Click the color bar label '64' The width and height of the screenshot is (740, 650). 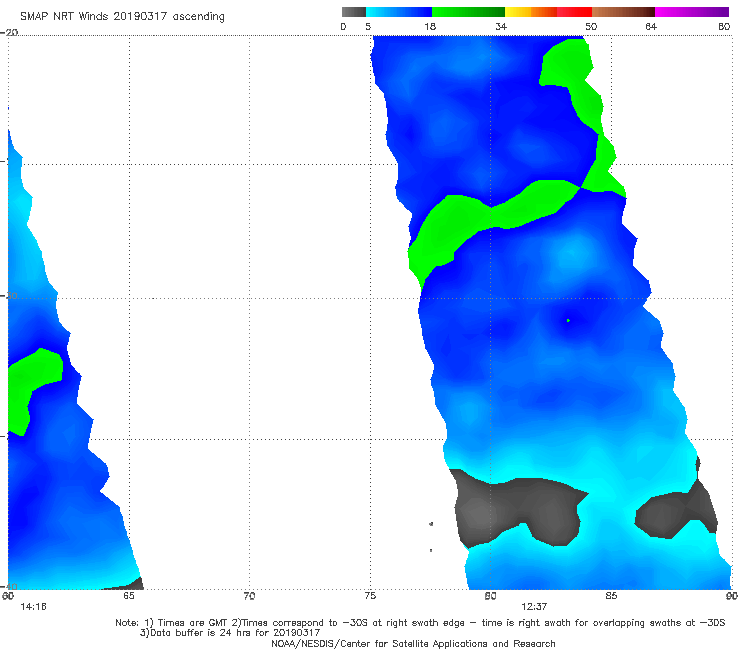click(x=651, y=26)
